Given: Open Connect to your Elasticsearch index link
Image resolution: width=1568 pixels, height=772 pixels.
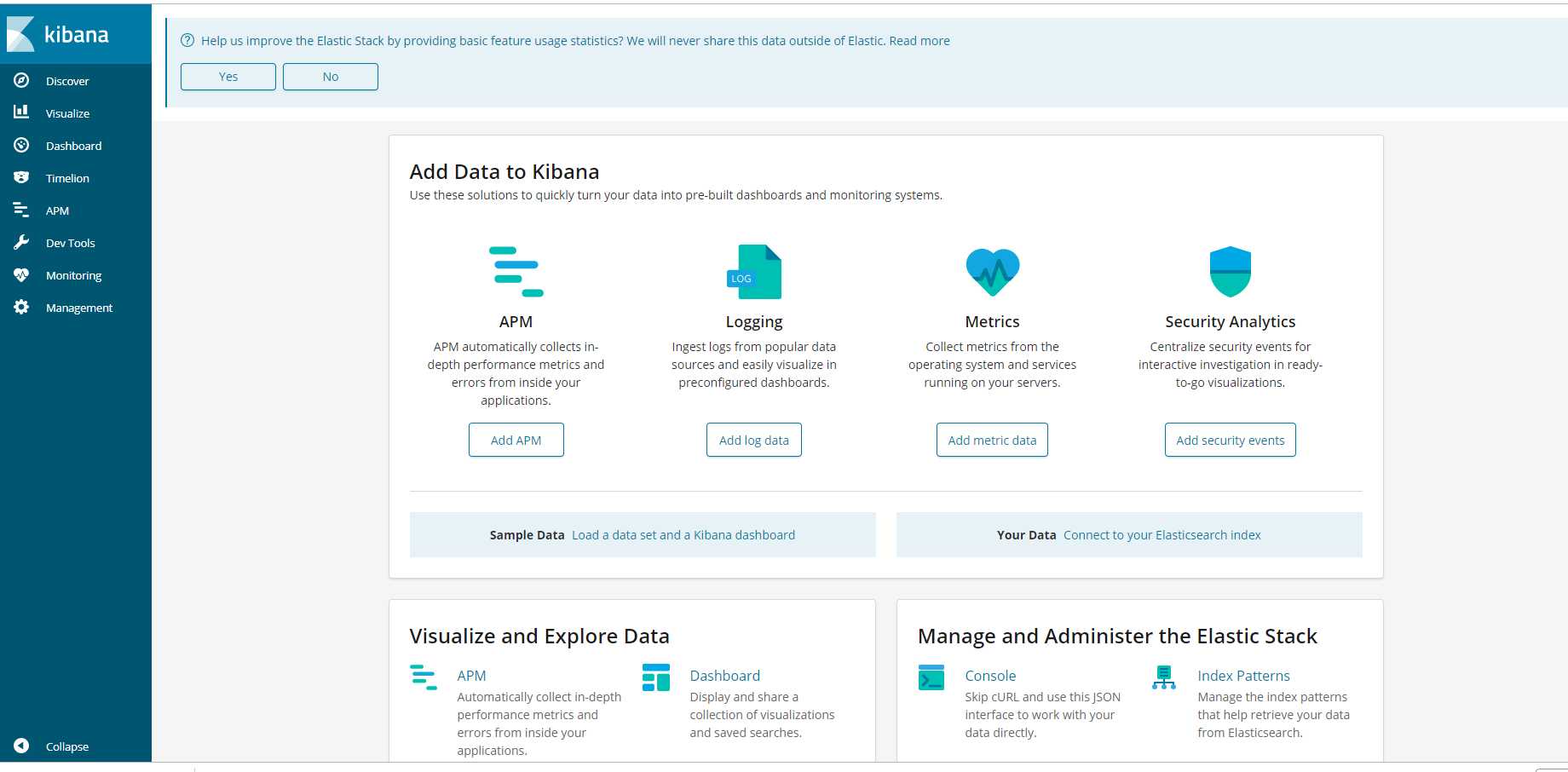Looking at the screenshot, I should coord(1162,535).
